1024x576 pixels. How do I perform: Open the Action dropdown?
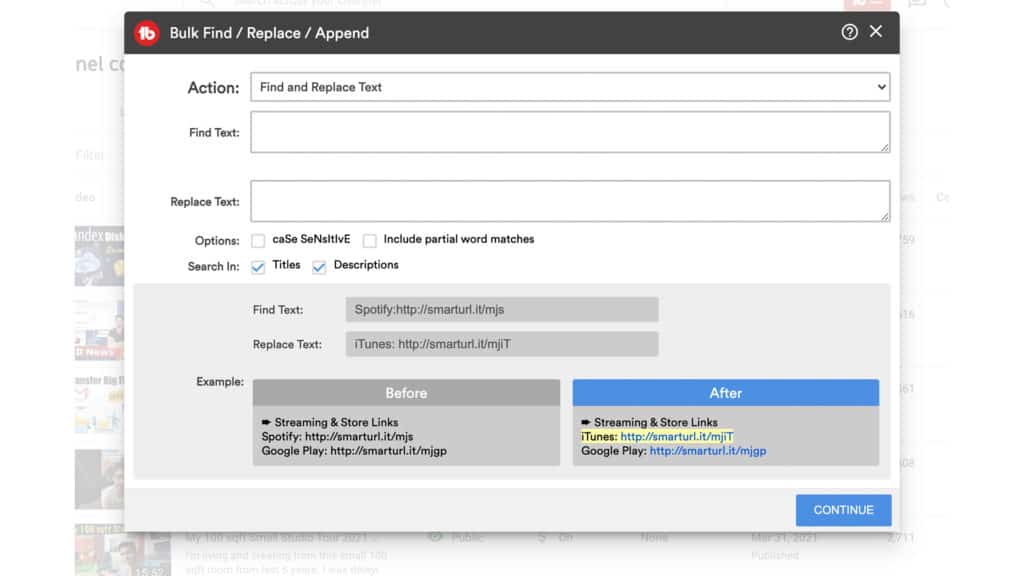pos(569,87)
